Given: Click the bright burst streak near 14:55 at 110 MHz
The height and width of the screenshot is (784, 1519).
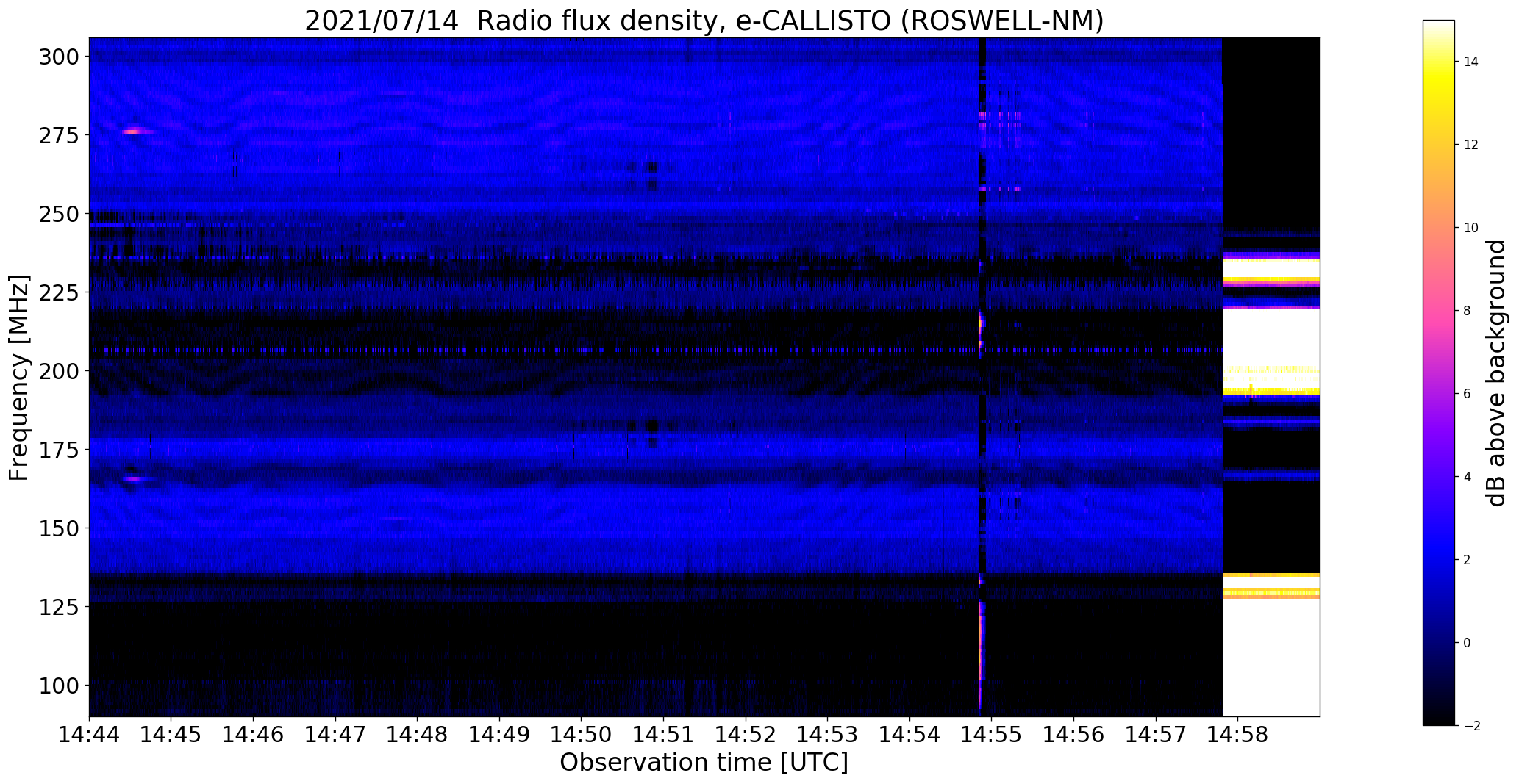Looking at the screenshot, I should click(x=981, y=654).
